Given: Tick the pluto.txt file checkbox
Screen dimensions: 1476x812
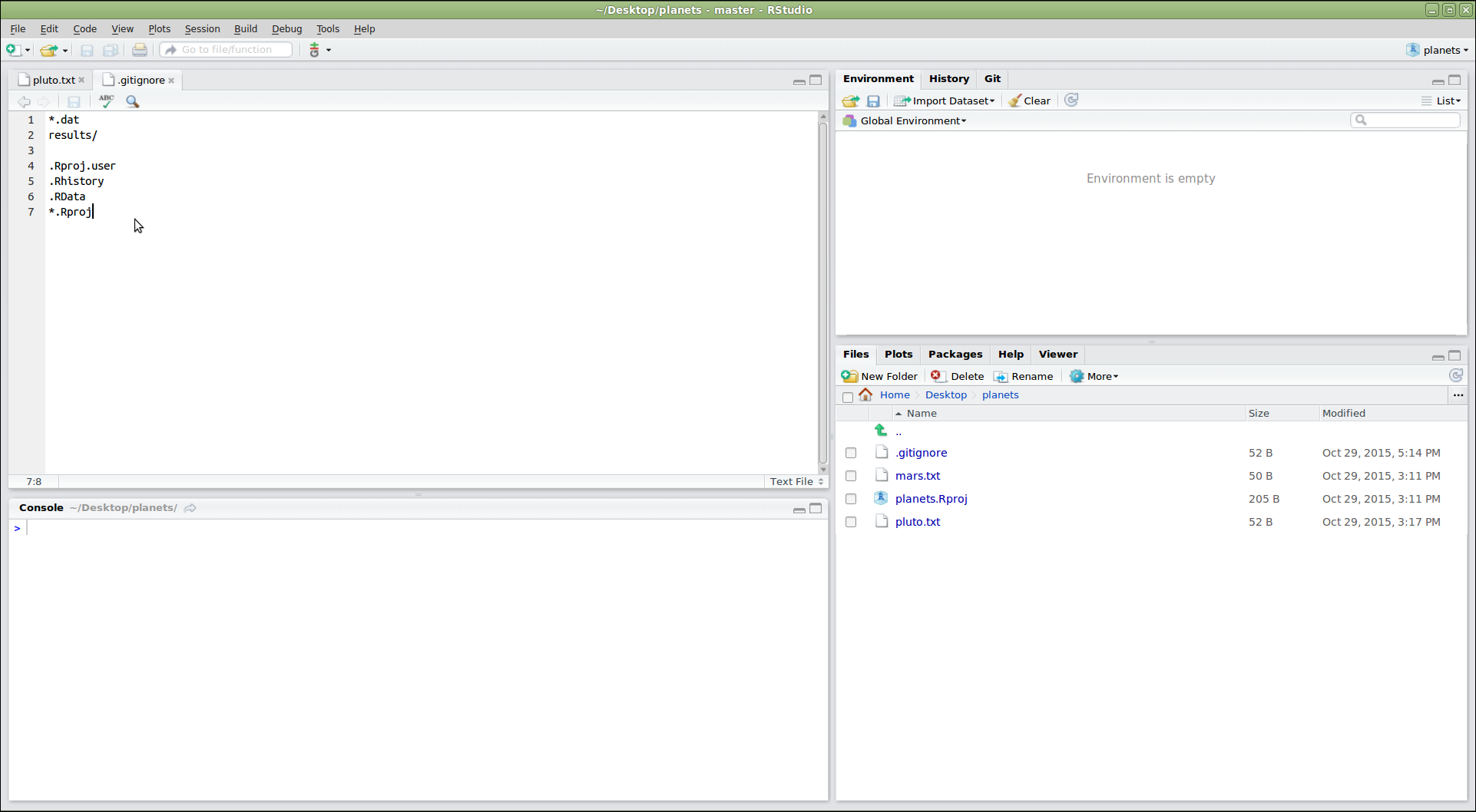Looking at the screenshot, I should 851,522.
